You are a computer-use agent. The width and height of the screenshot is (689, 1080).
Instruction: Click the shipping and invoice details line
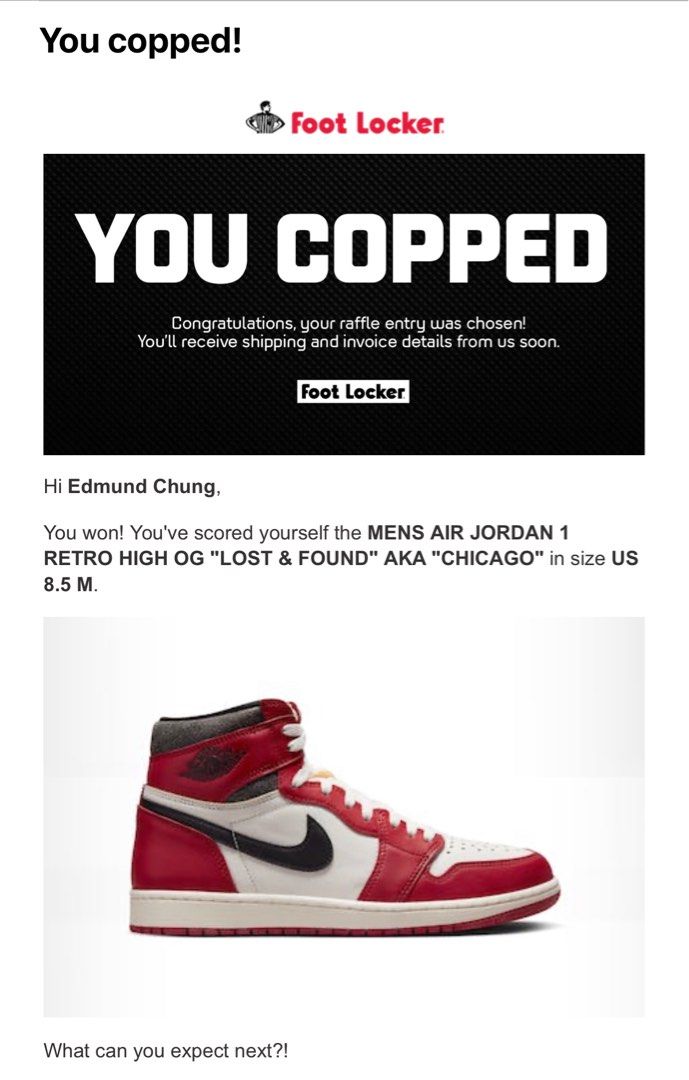pyautogui.click(x=348, y=342)
